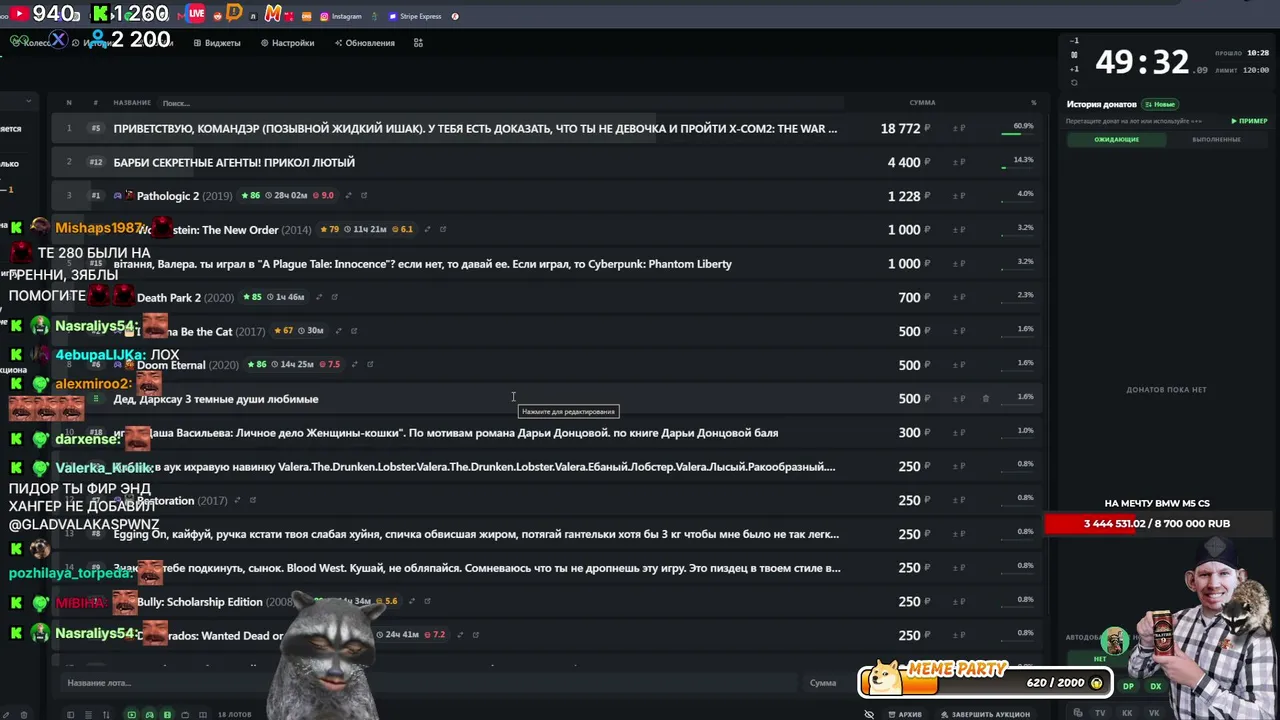Reset the auction timer
Image resolution: width=1280 pixels, height=720 pixels.
[1074, 82]
